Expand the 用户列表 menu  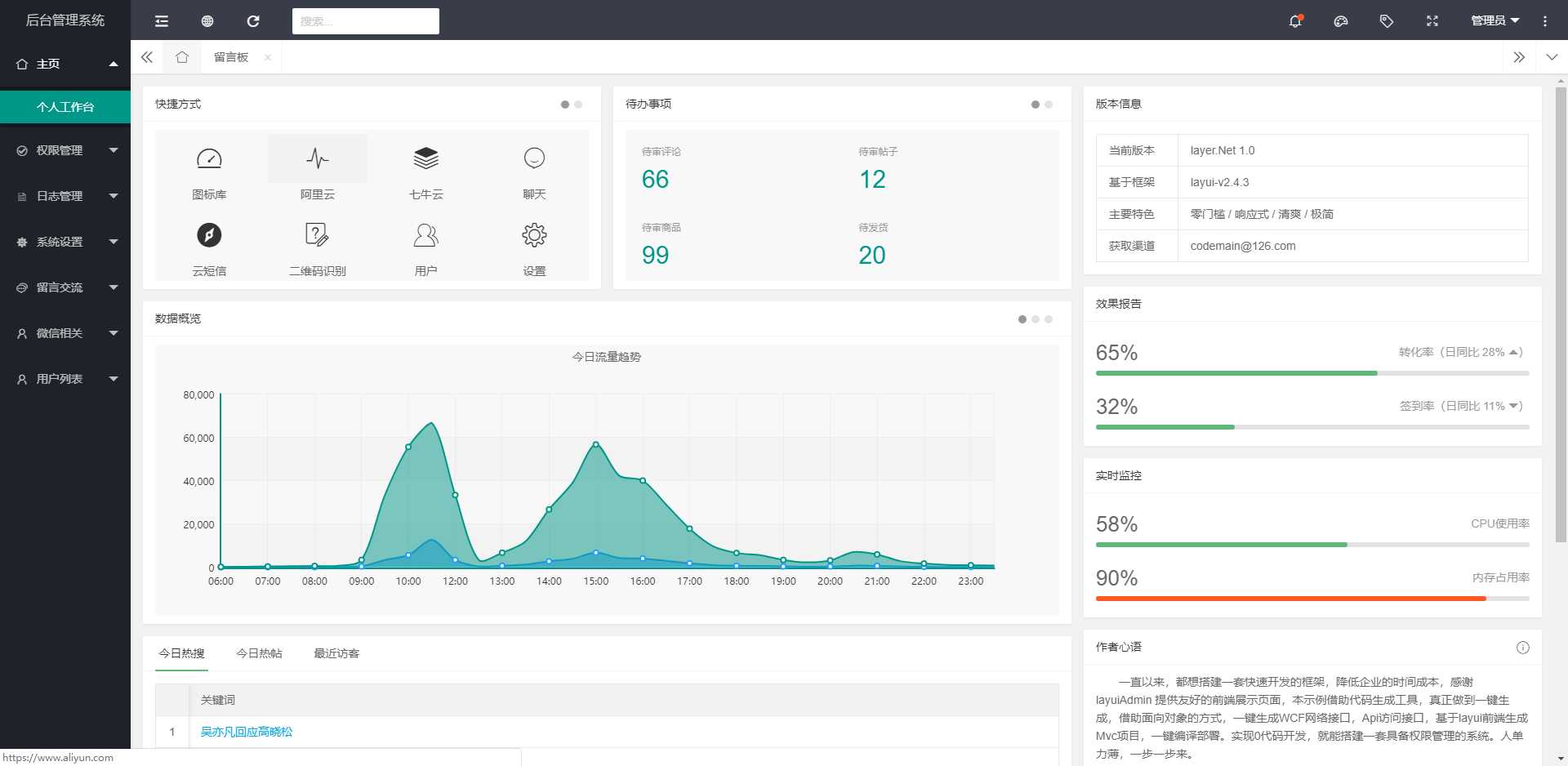(65, 379)
